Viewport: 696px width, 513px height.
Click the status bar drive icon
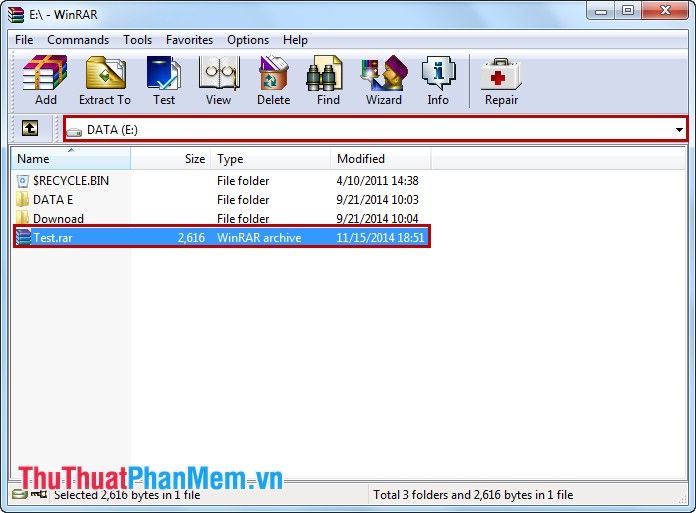[19, 494]
